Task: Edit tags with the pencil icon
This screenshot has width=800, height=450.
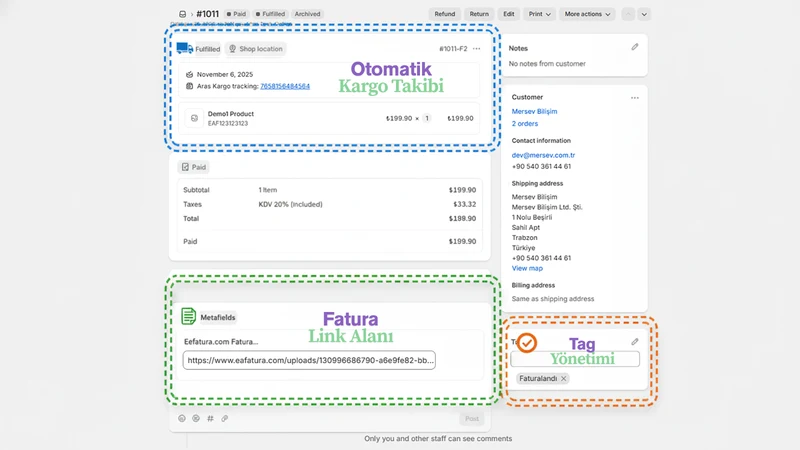Action: (x=635, y=342)
